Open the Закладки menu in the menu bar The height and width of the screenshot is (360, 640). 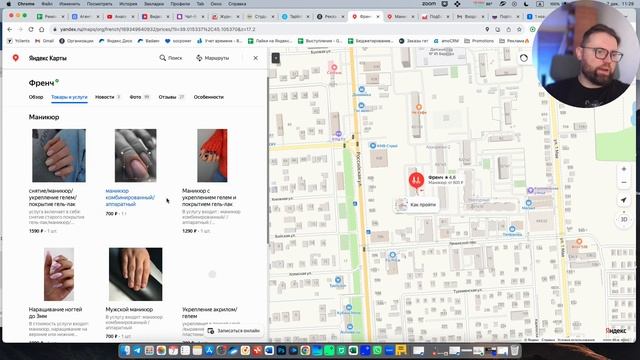click(x=155, y=4)
